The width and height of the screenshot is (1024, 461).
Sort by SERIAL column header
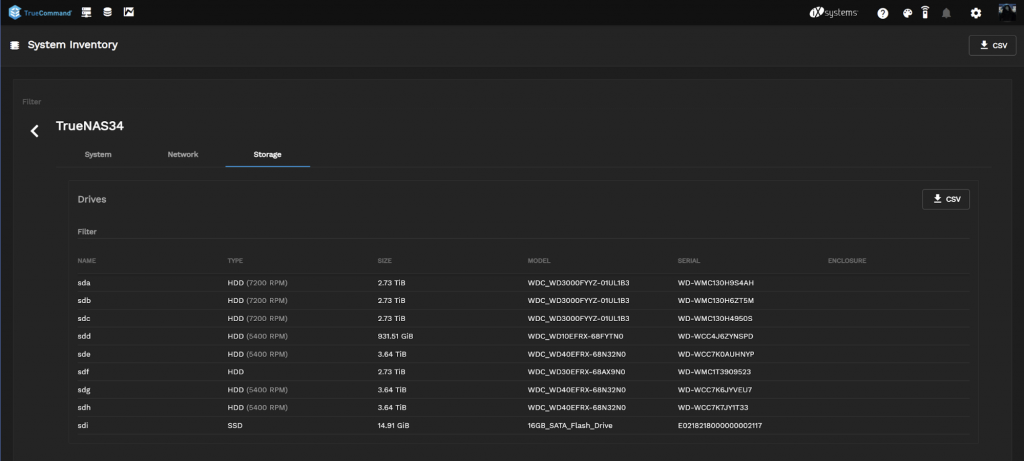tap(688, 261)
